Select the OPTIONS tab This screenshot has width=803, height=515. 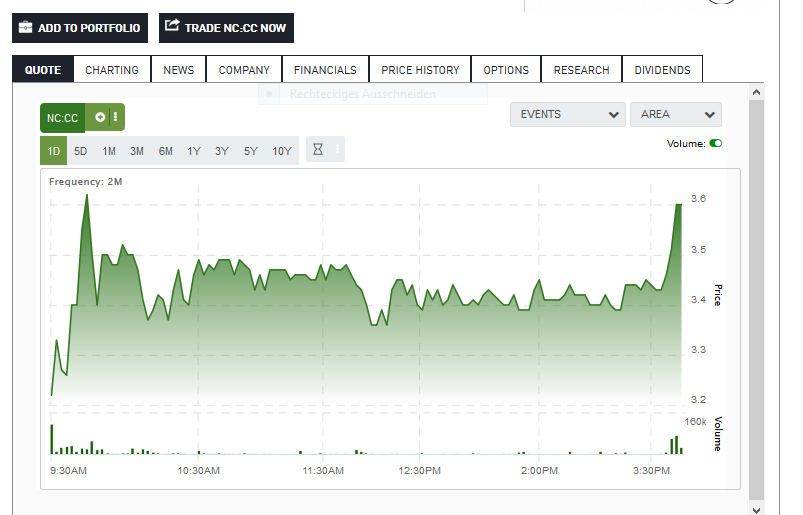tap(506, 70)
